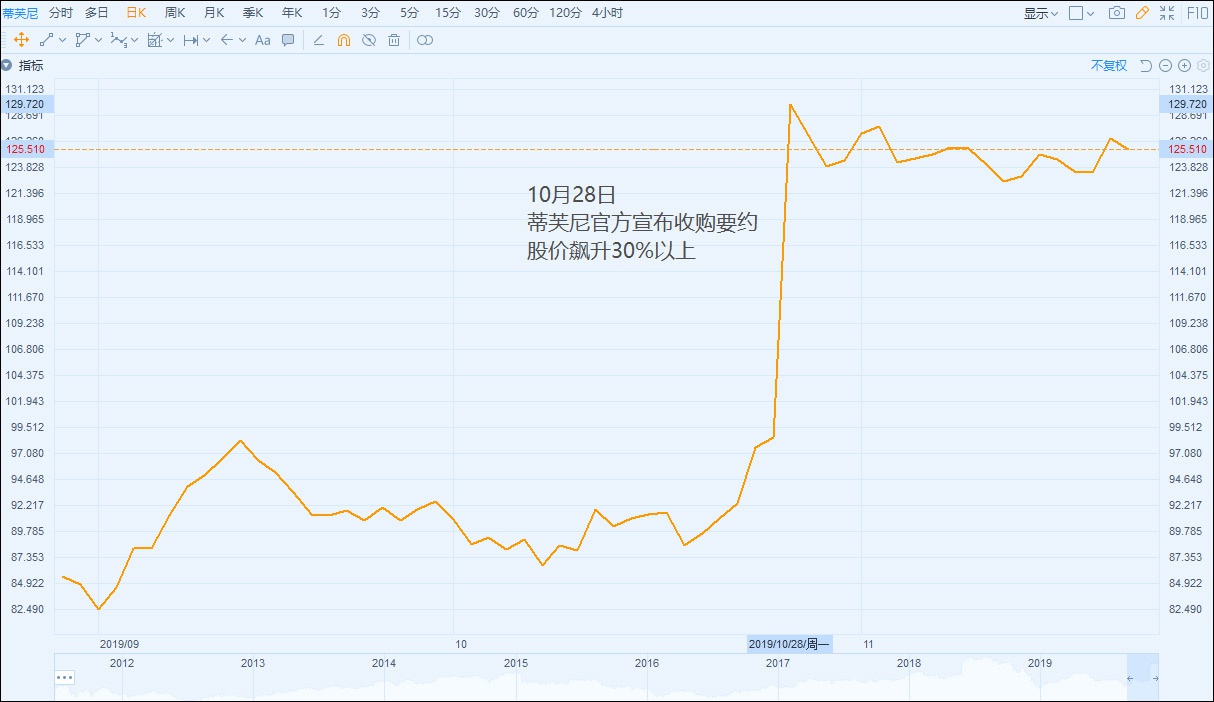Select the 30分 period tab
The image size is (1214, 702).
click(x=487, y=13)
